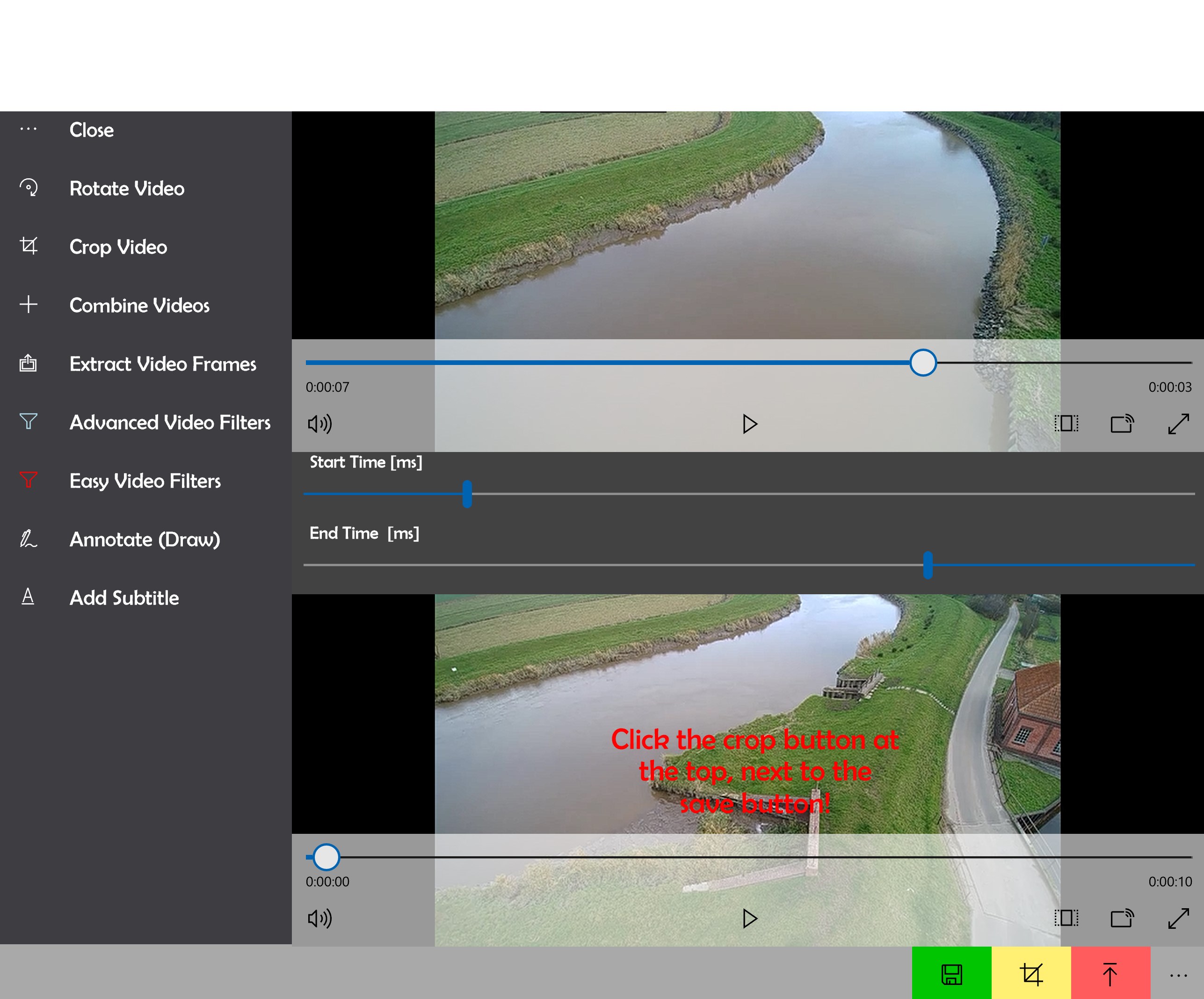Open Rotate Video from the sidebar
Screen dimensions: 1204x999
tap(127, 189)
